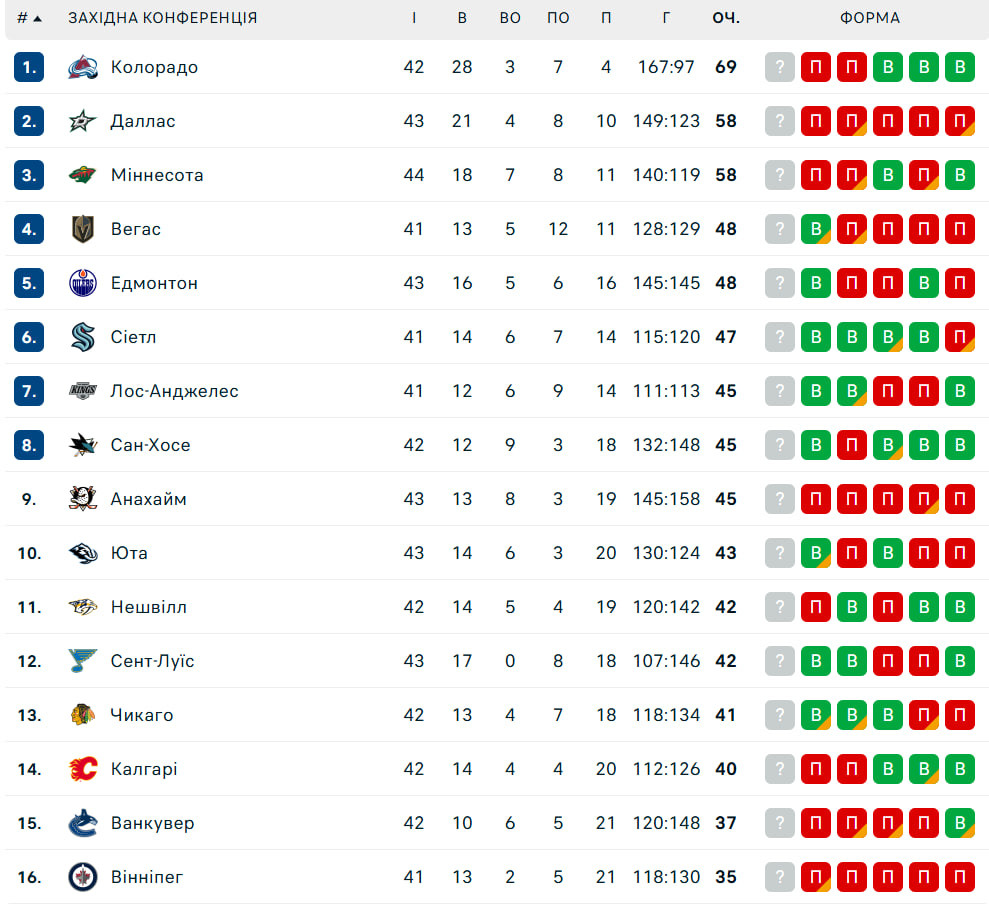The height and width of the screenshot is (906, 989).
Task: Click the ФОРМА column header
Action: [869, 18]
